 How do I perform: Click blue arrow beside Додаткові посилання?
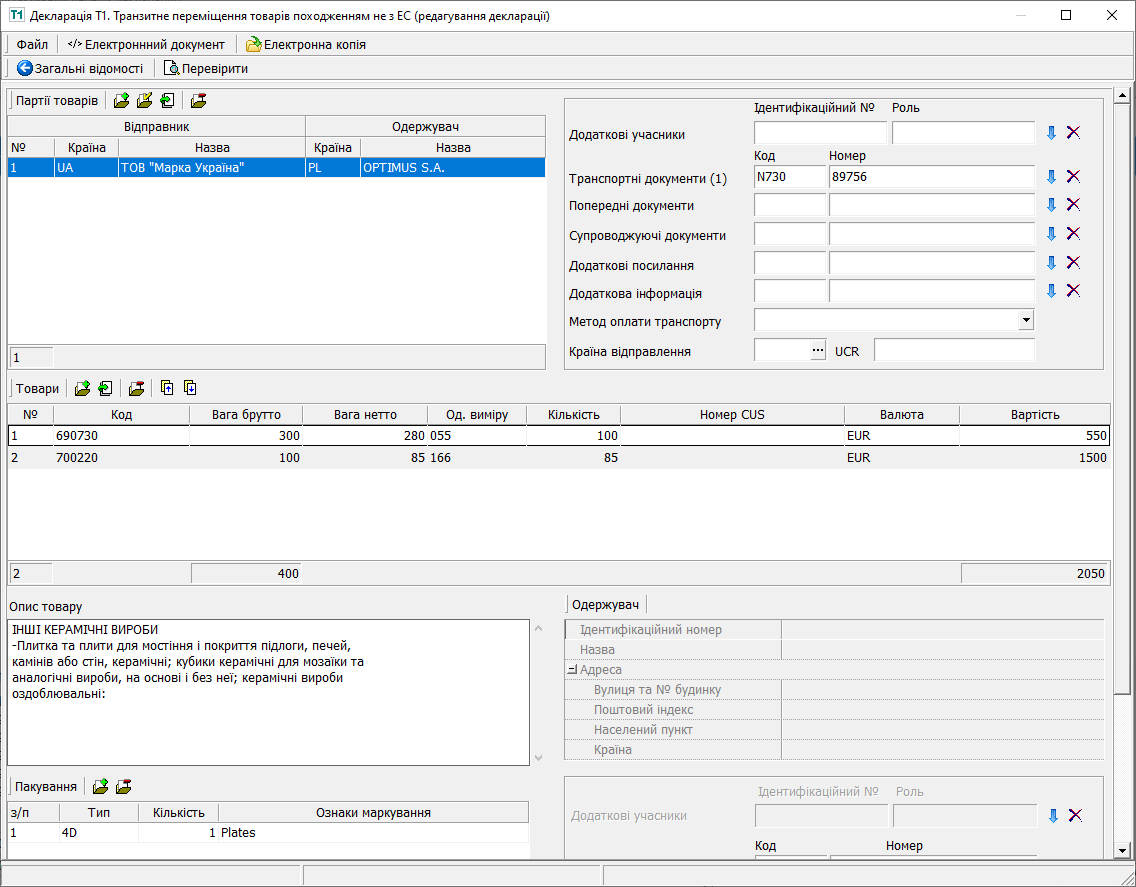[1051, 263]
